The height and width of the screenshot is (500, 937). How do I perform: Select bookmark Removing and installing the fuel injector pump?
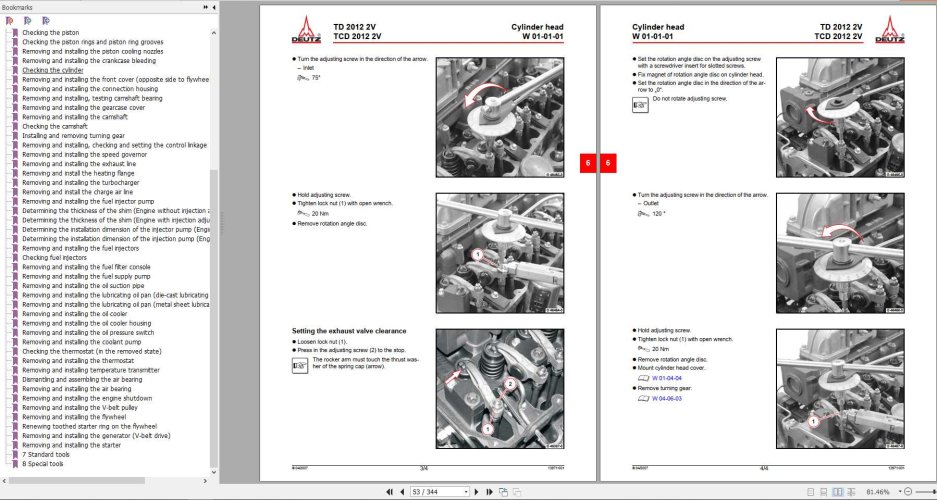88,201
